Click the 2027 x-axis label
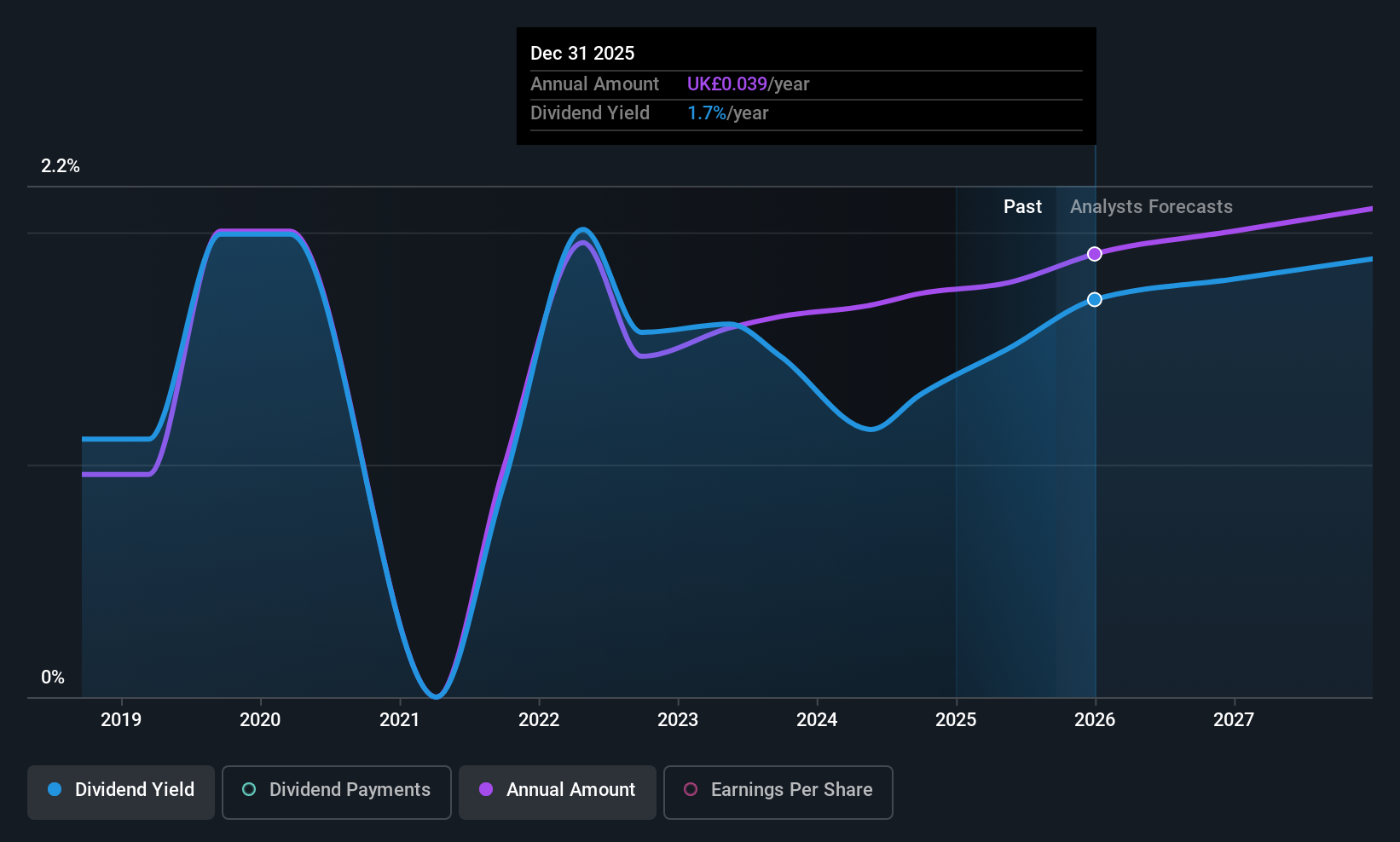 1234,719
